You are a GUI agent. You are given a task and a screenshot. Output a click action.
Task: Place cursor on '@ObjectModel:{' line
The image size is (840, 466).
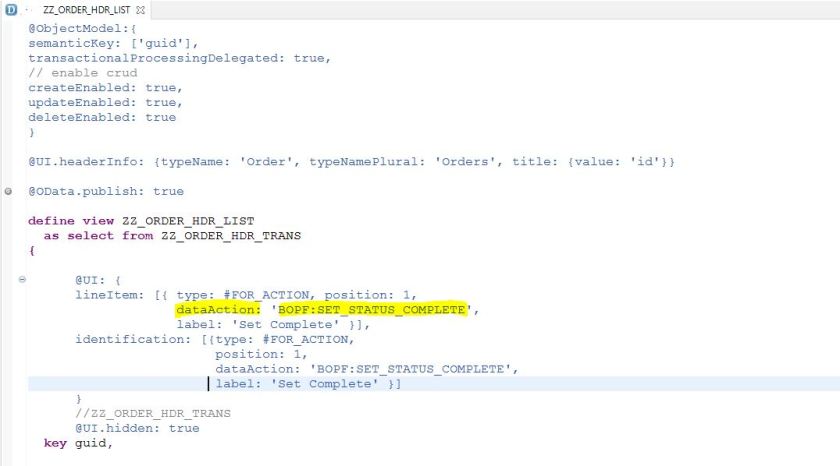point(82,28)
